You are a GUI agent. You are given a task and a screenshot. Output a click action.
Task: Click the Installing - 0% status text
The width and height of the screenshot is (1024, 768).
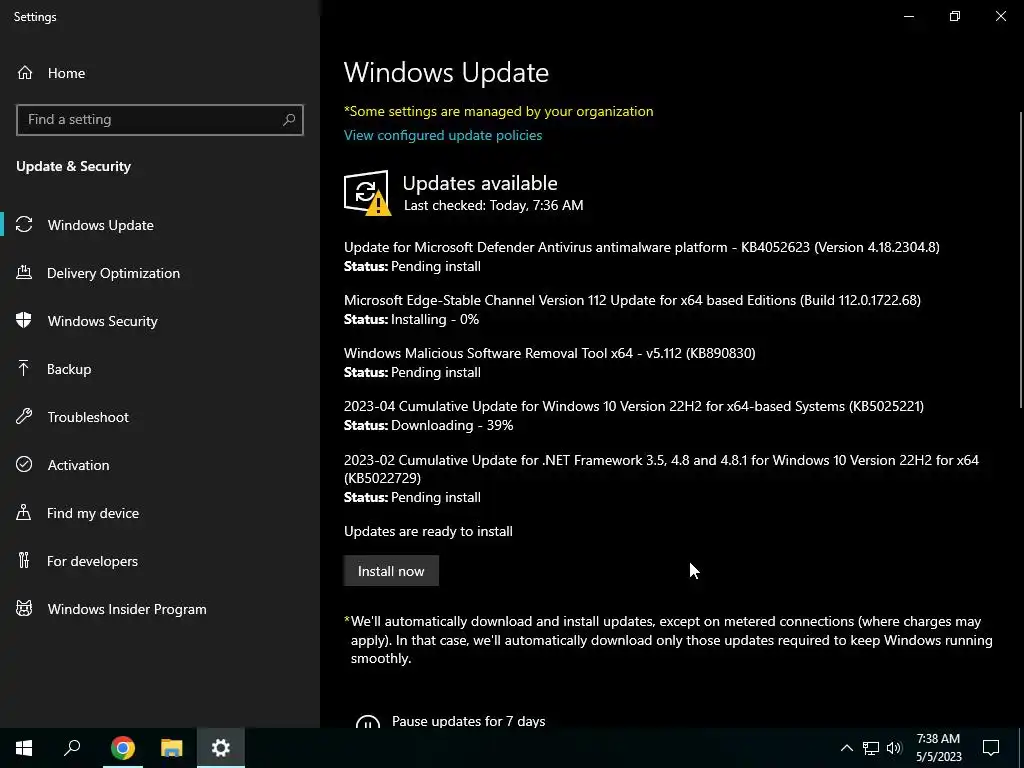point(435,319)
